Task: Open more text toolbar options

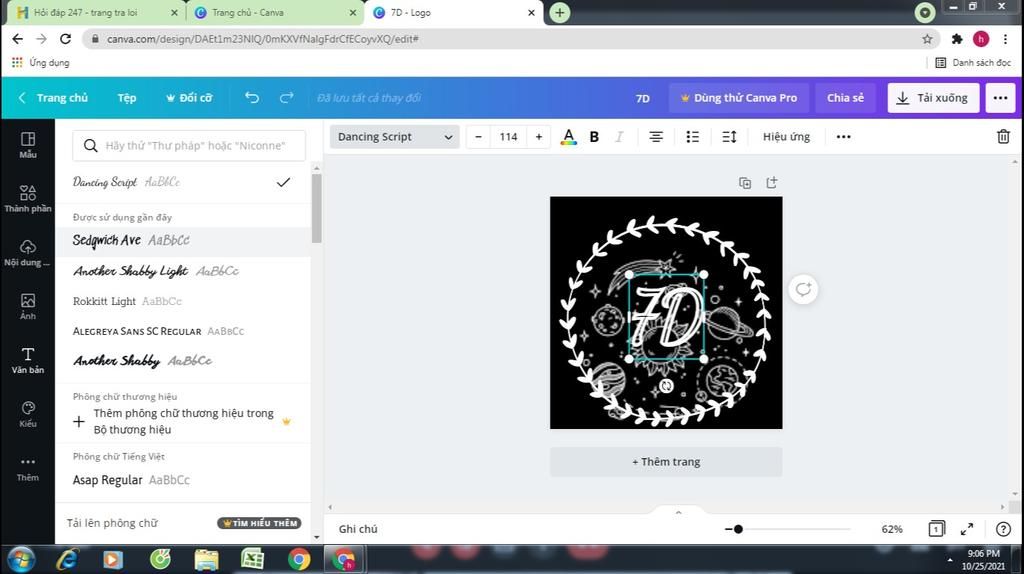Action: 843,136
